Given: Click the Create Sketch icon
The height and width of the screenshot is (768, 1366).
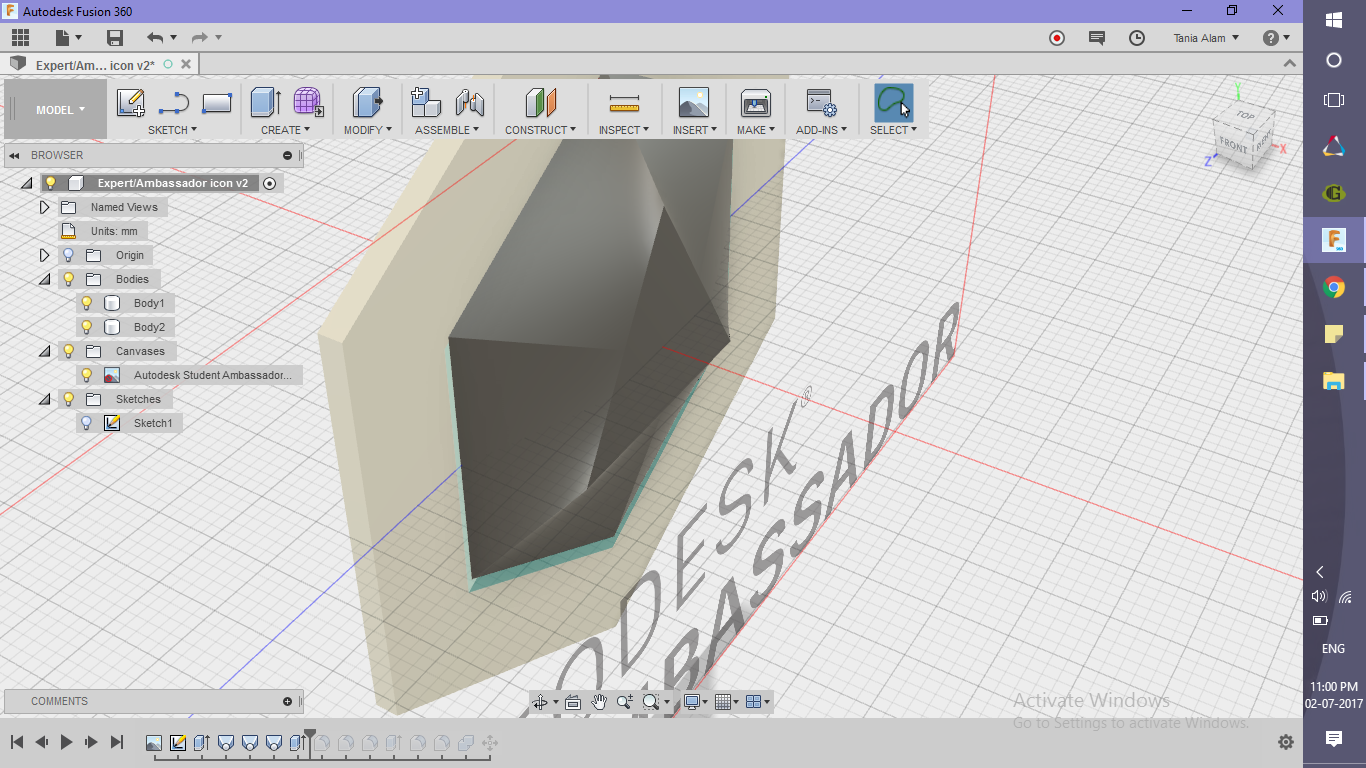Looking at the screenshot, I should pyautogui.click(x=131, y=103).
